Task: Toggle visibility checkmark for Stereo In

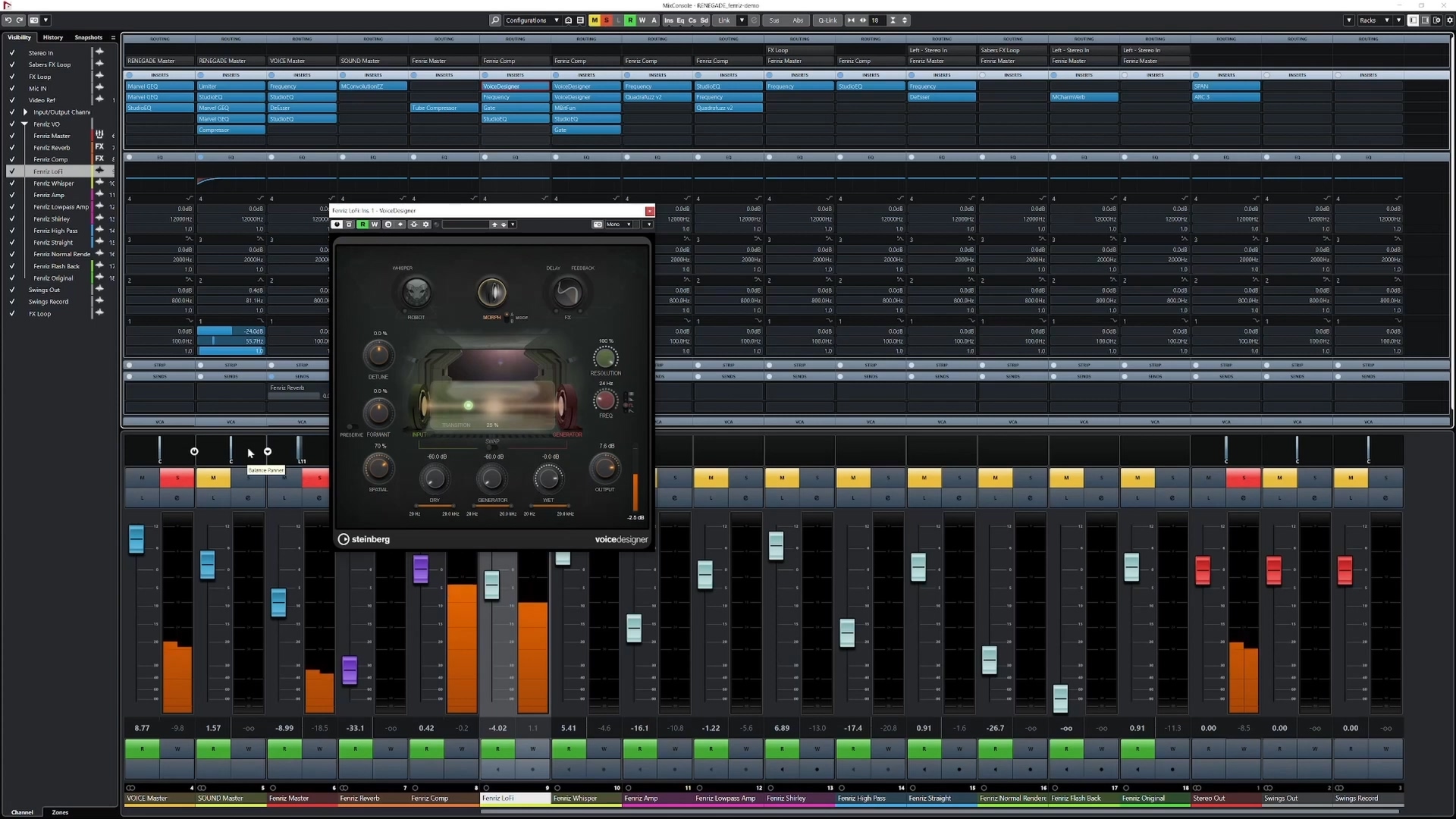Action: point(12,53)
